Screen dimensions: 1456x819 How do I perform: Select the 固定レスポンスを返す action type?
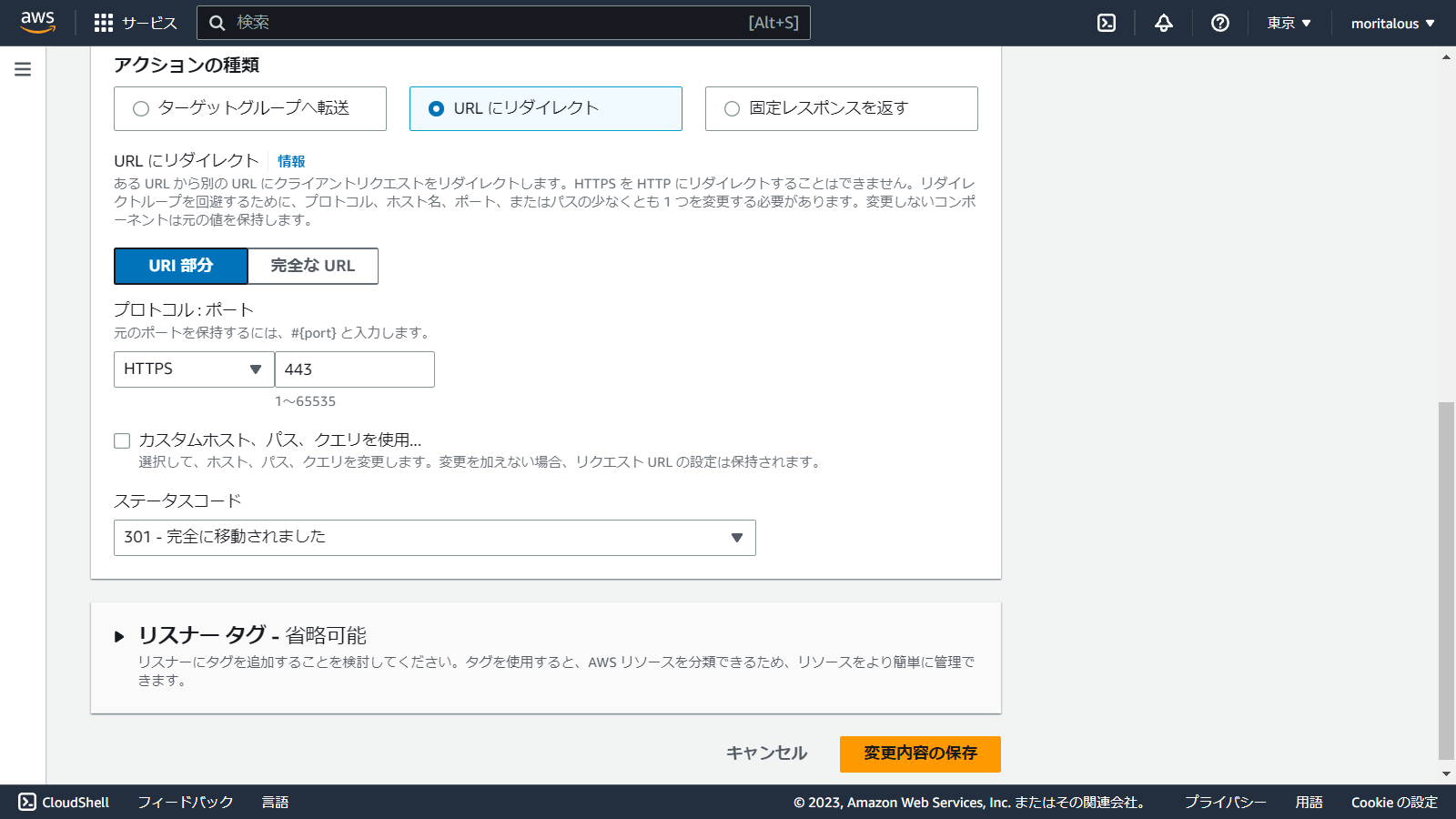(x=730, y=108)
